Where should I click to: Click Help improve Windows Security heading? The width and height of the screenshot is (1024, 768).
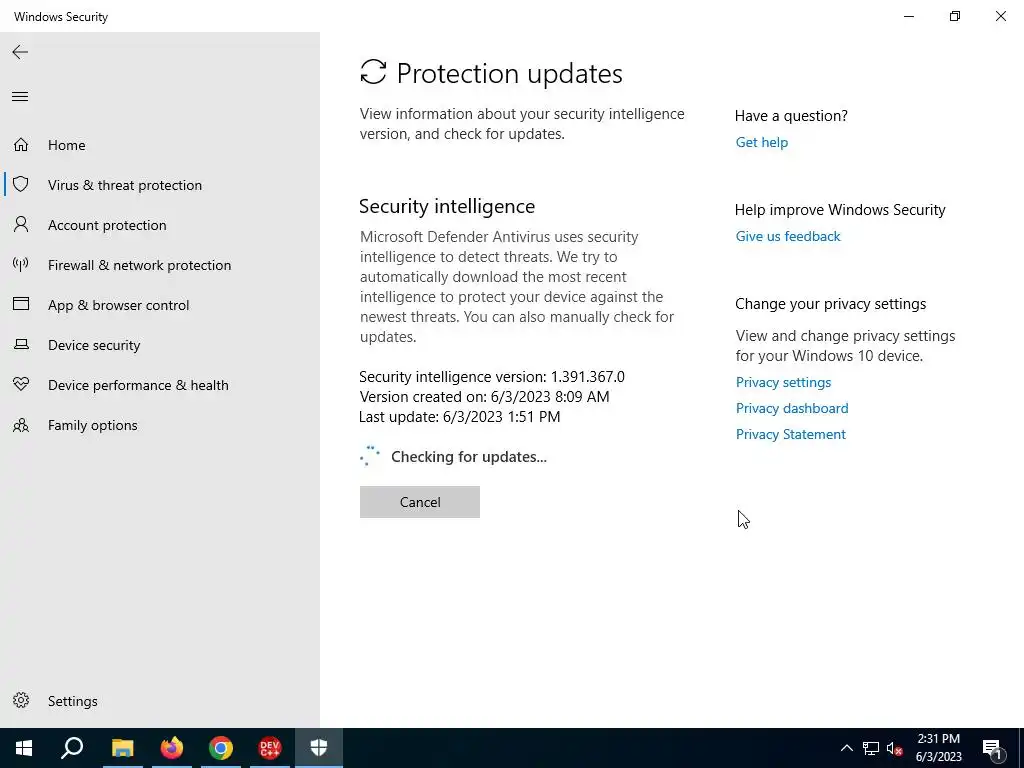coord(840,210)
